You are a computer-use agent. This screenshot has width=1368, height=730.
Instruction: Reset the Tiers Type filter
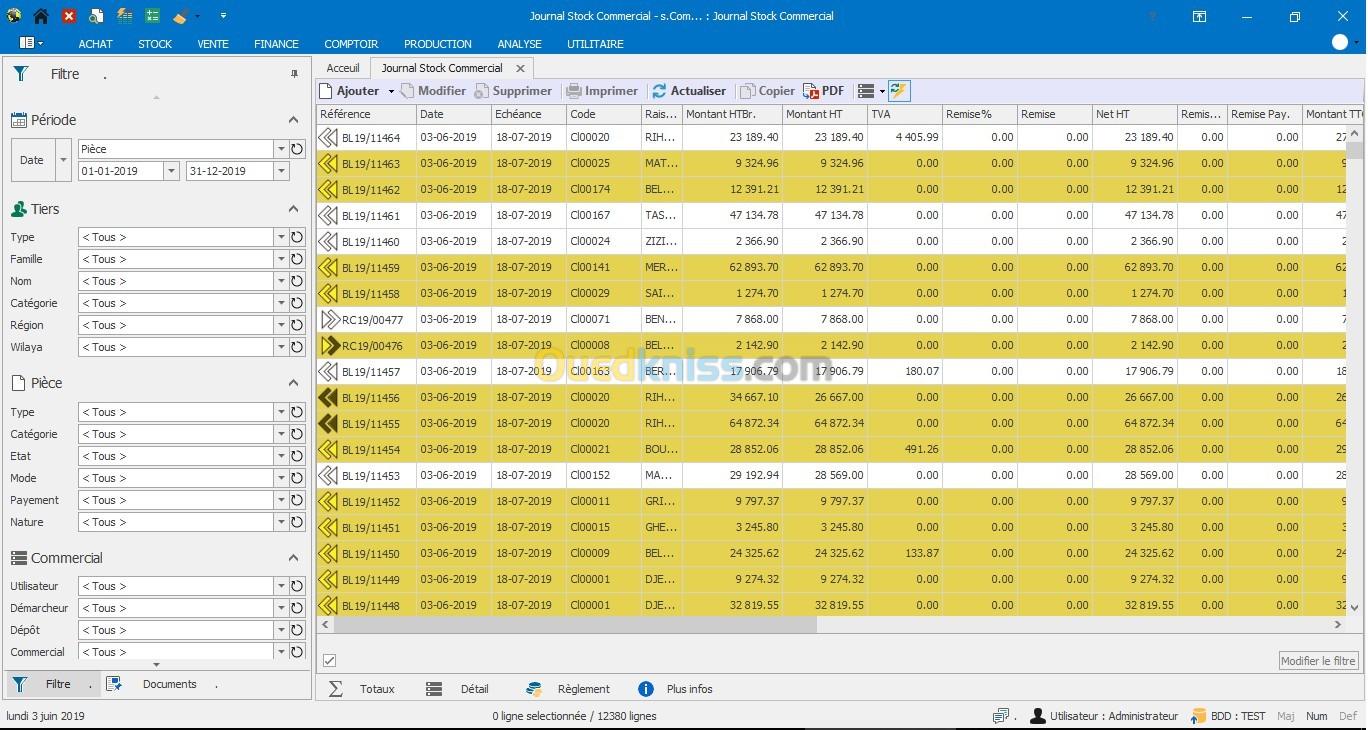297,237
